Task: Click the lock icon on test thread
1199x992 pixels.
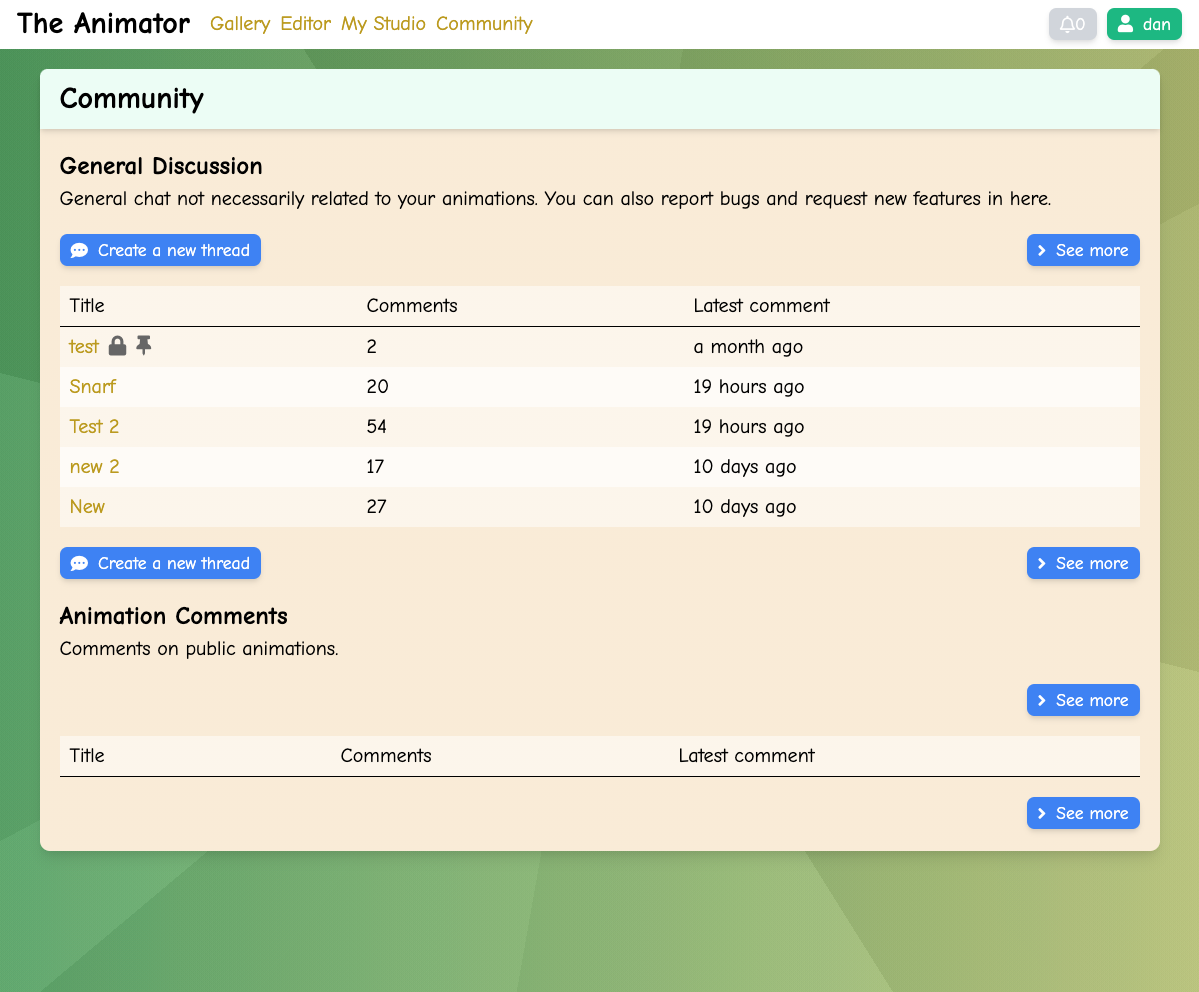Action: (117, 346)
